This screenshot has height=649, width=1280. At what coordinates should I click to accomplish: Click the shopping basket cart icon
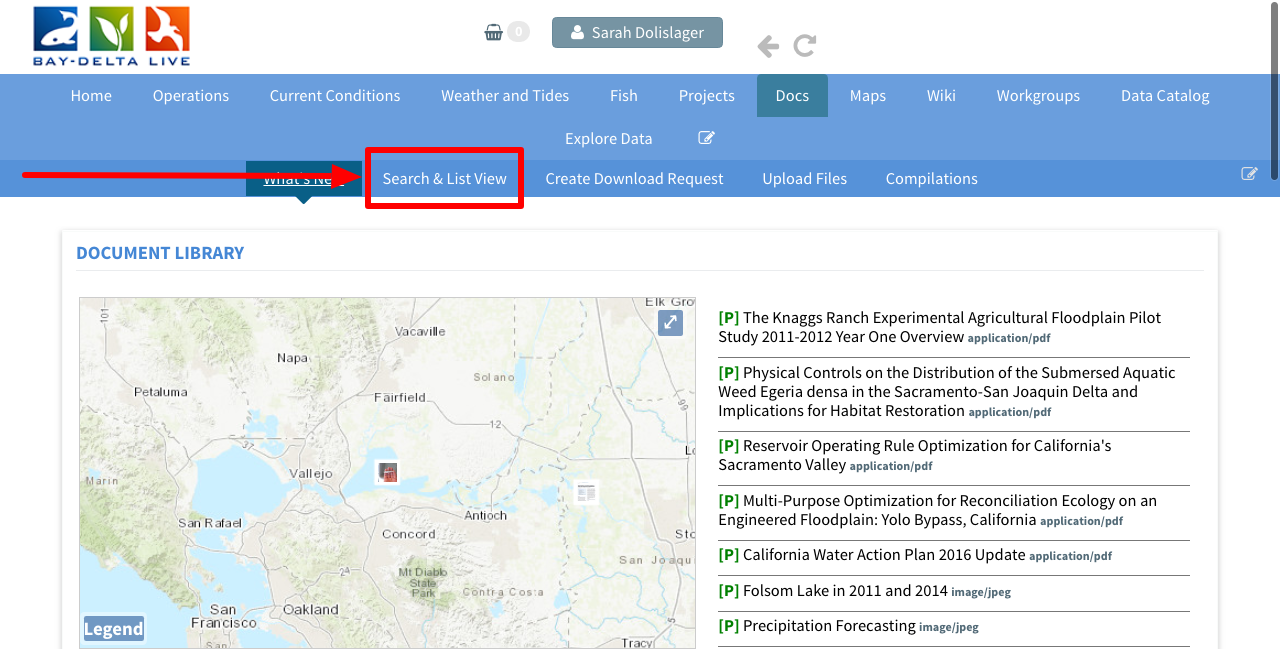pos(493,32)
